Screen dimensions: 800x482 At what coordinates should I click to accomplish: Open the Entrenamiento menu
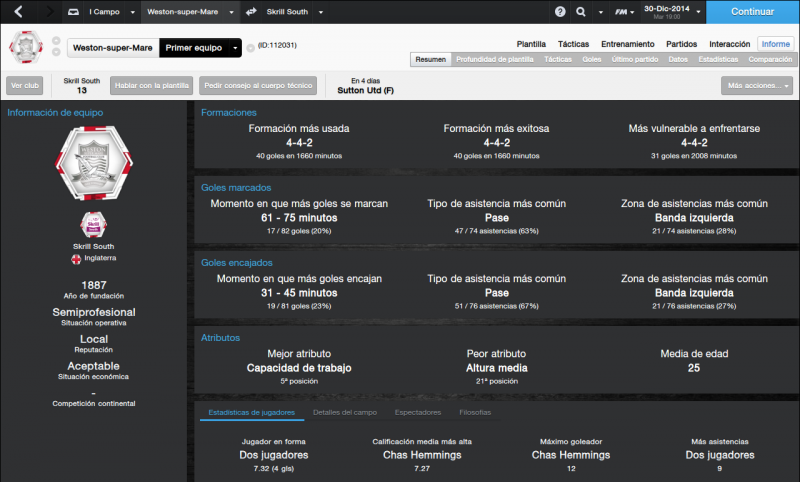click(x=628, y=44)
